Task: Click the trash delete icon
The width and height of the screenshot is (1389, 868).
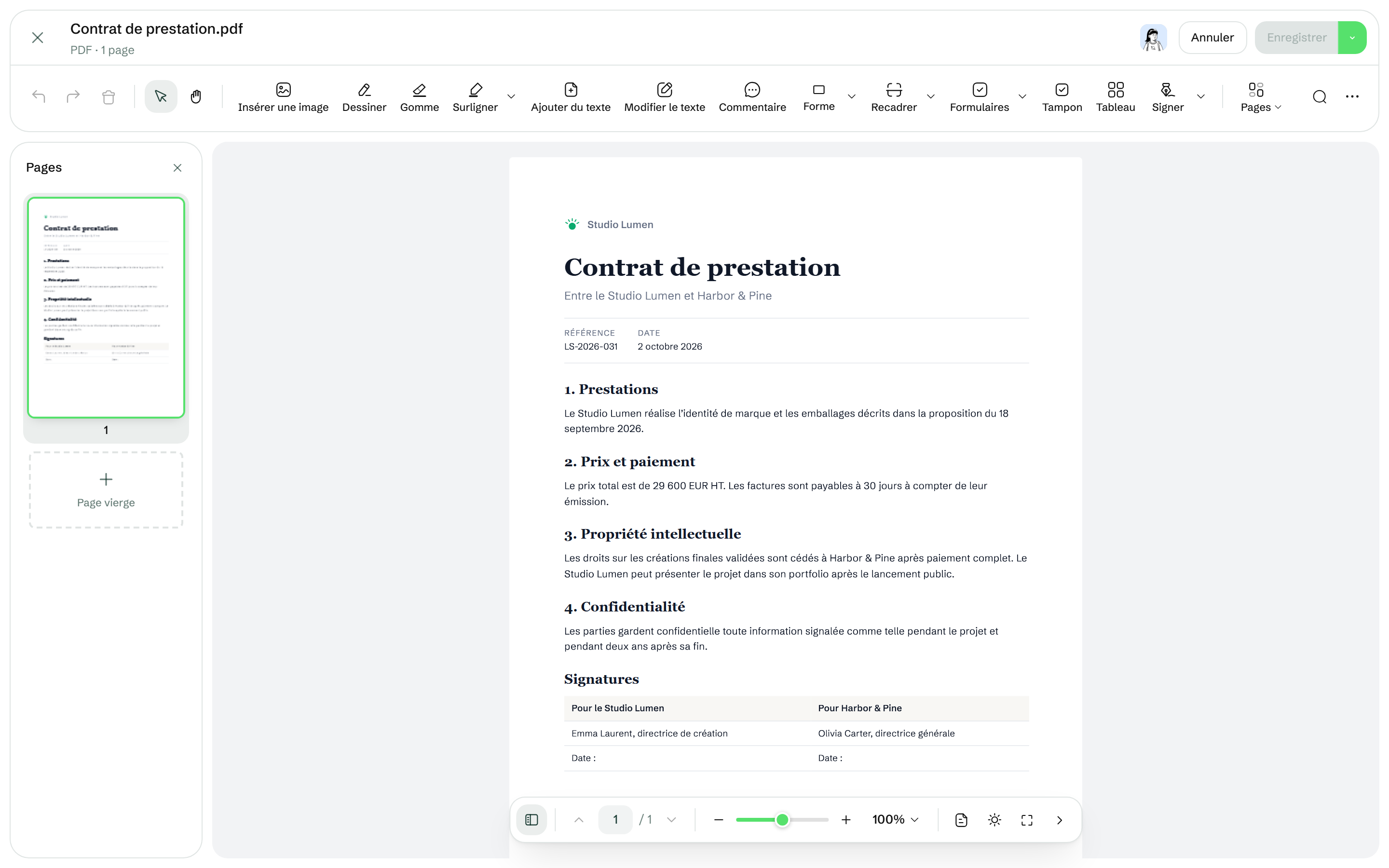Action: (108, 96)
